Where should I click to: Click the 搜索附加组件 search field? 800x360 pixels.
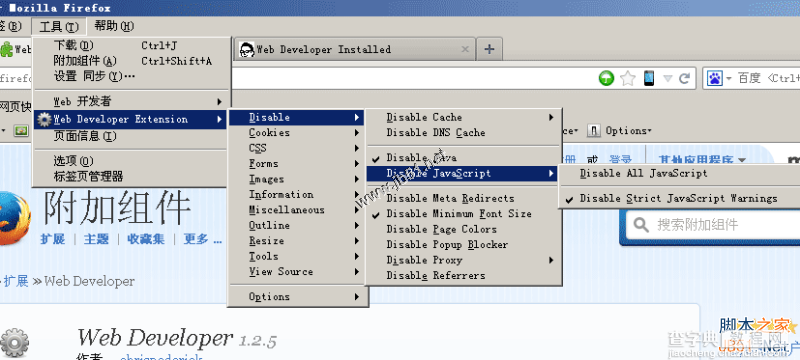pos(713,225)
